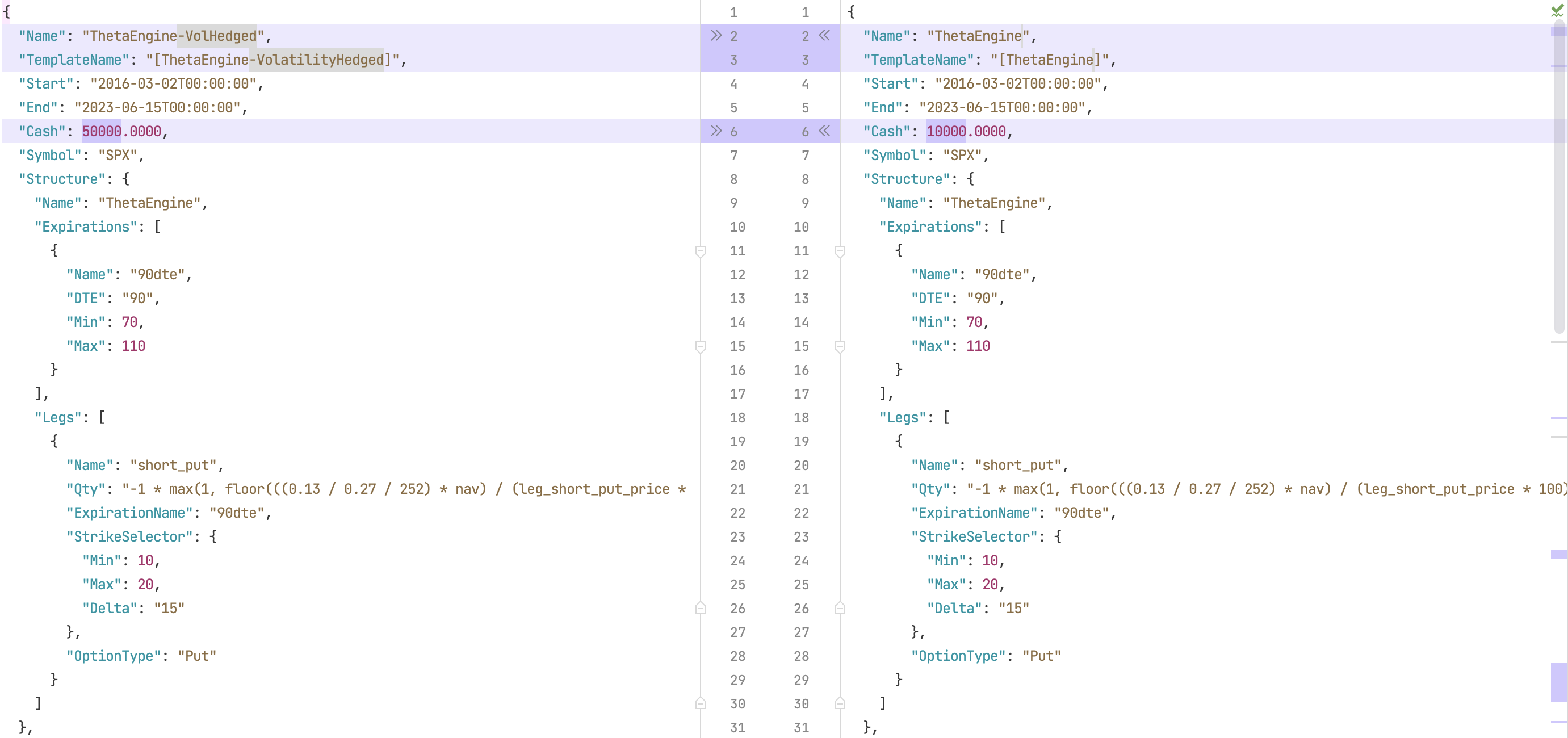
Task: Apply right side's "TemplateName" back to the left
Action: coord(825,36)
